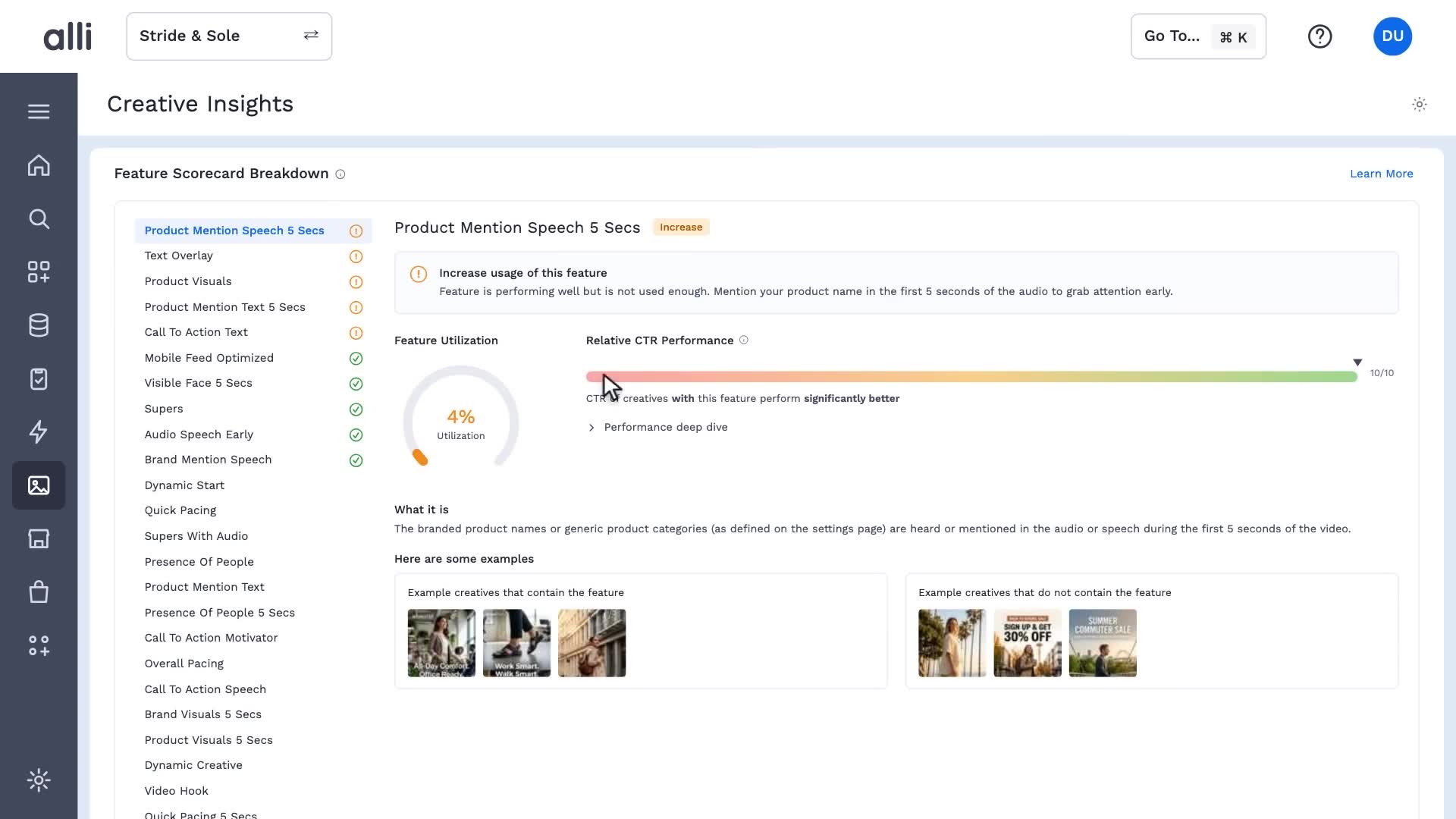Select Supers With Audio feature
Viewport: 1456px width, 819px height.
tap(196, 536)
